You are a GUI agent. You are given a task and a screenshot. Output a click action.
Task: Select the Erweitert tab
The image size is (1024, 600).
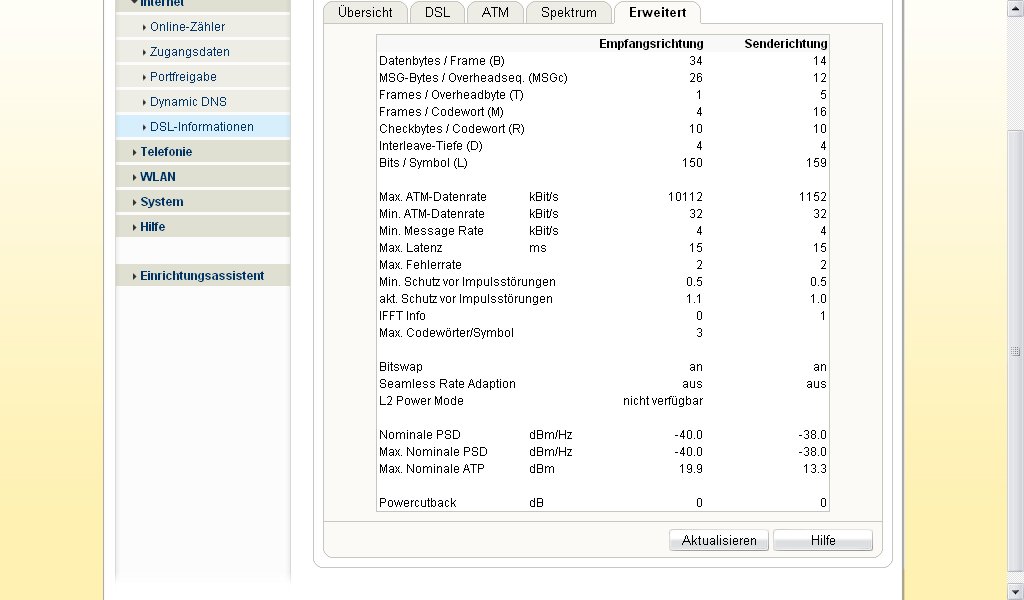pos(657,13)
